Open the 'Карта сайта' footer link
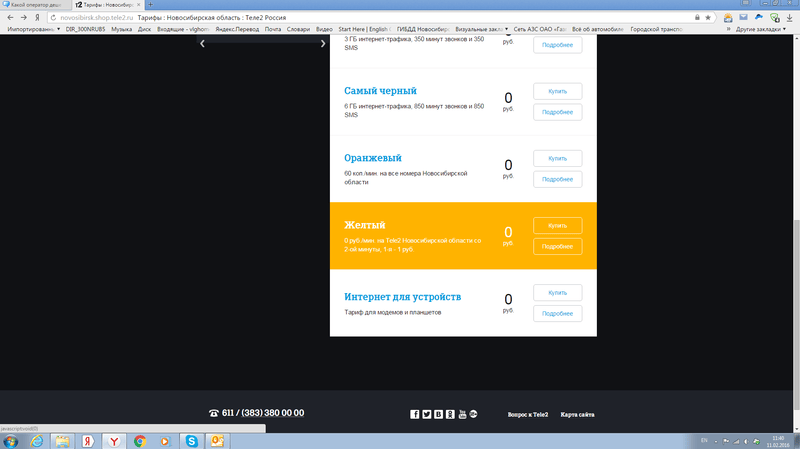 [x=578, y=415]
